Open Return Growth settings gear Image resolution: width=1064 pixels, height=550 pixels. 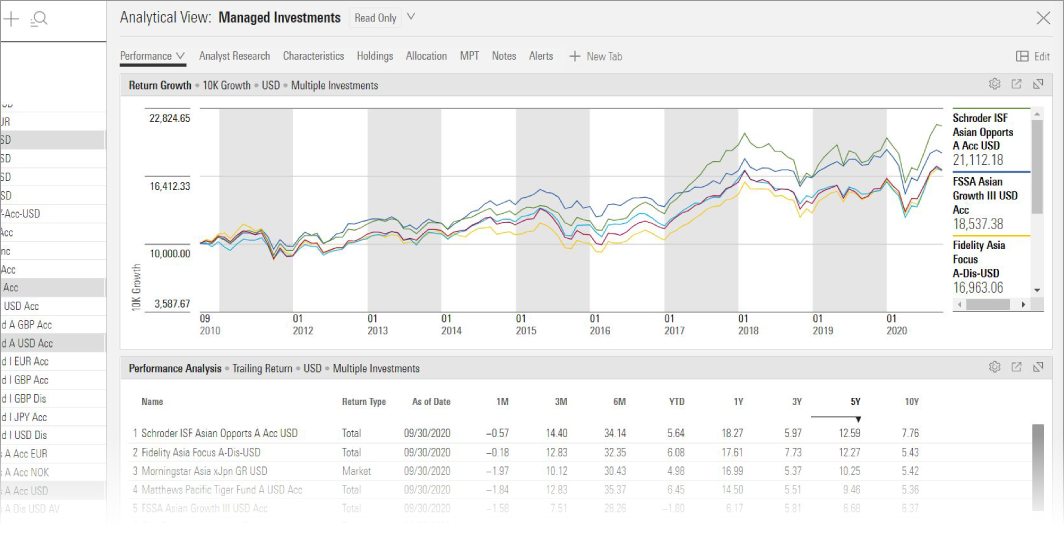(x=994, y=85)
